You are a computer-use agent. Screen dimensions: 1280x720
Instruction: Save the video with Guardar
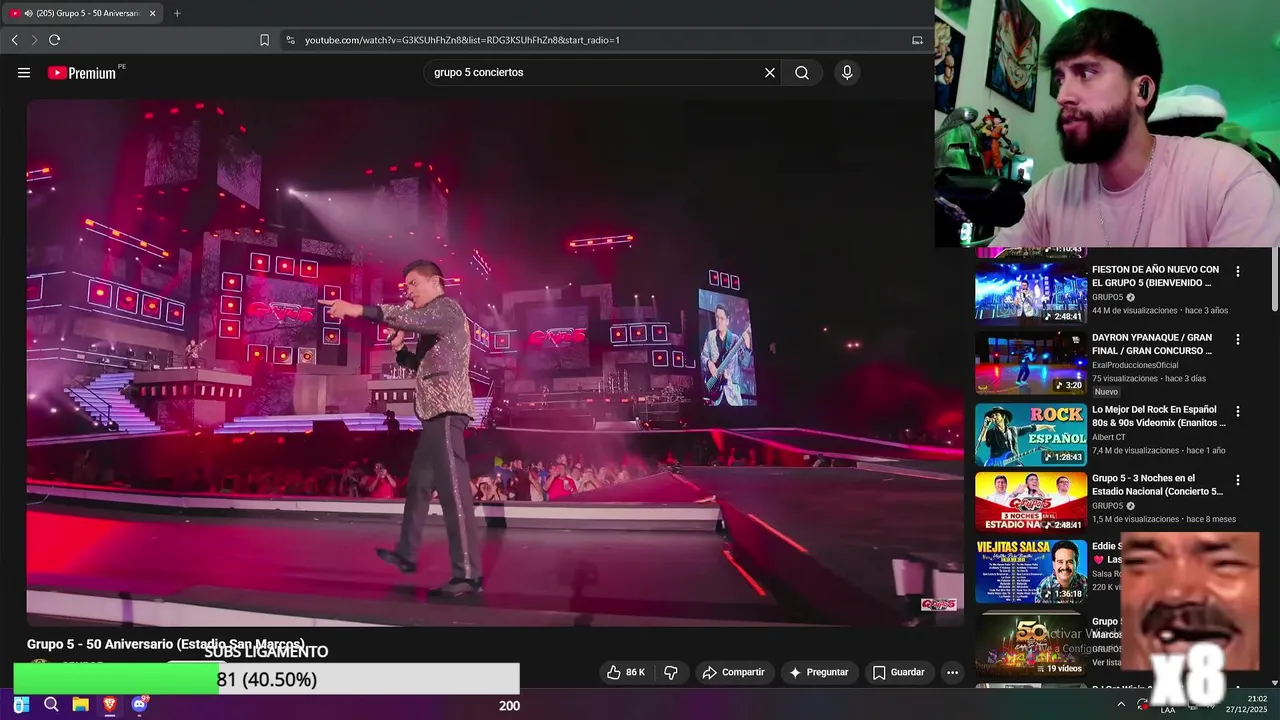pos(898,672)
